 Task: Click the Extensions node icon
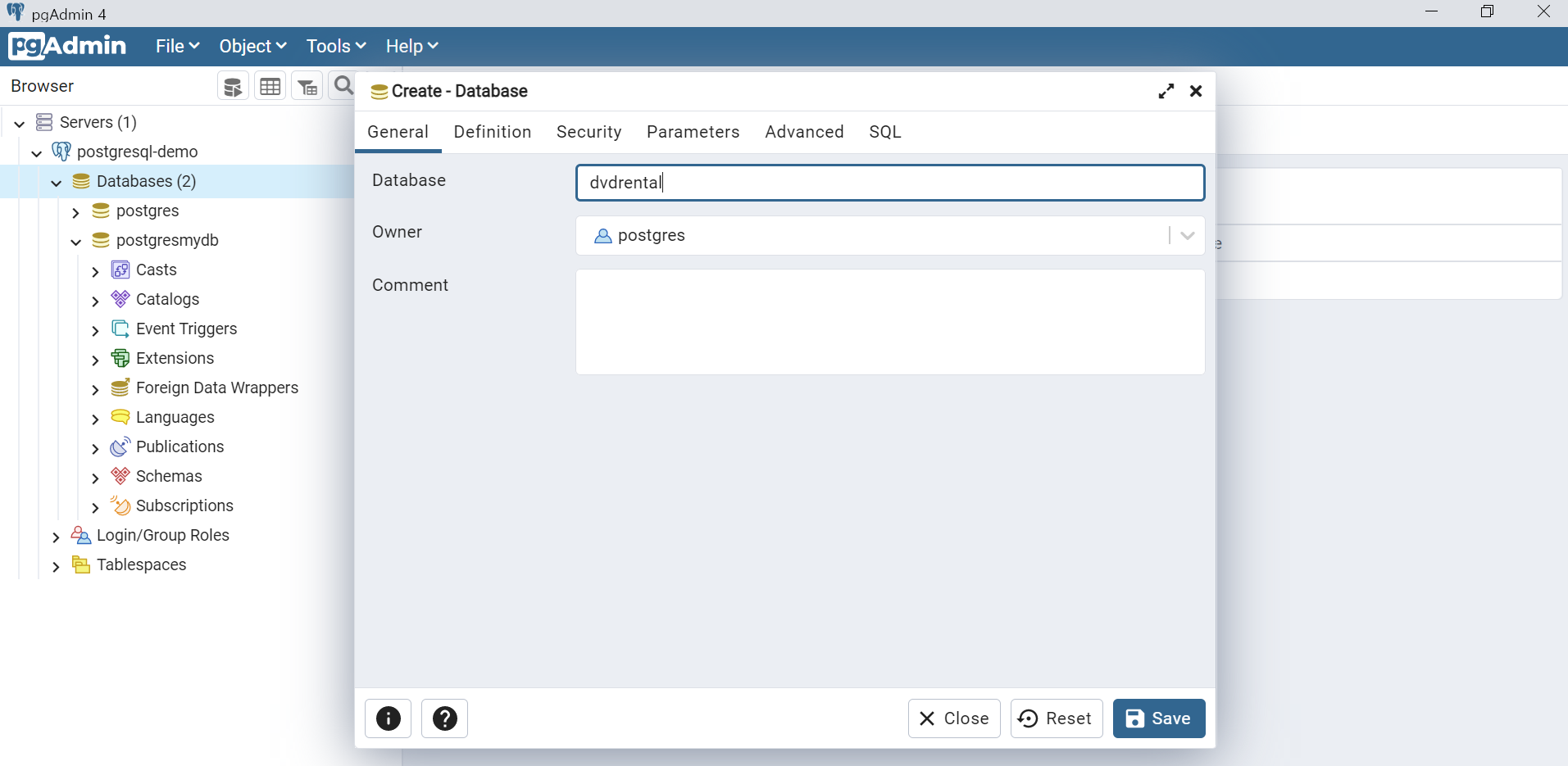pyautogui.click(x=120, y=358)
